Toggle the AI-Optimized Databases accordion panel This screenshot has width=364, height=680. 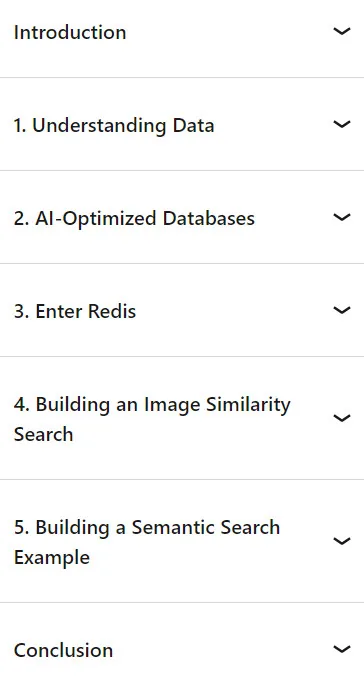tap(182, 217)
